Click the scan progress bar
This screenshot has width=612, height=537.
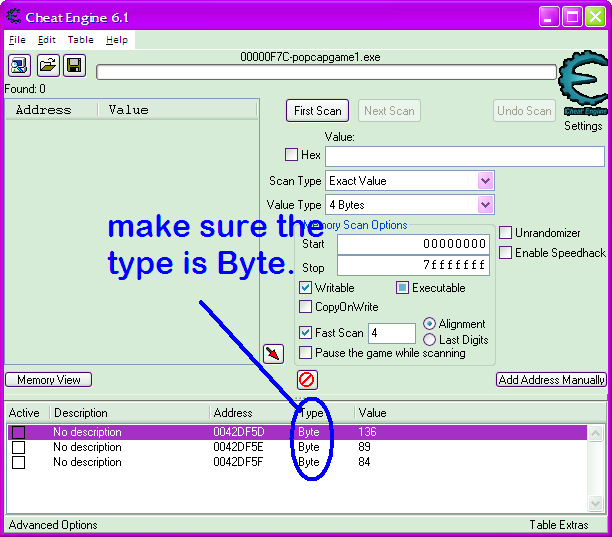(x=326, y=72)
